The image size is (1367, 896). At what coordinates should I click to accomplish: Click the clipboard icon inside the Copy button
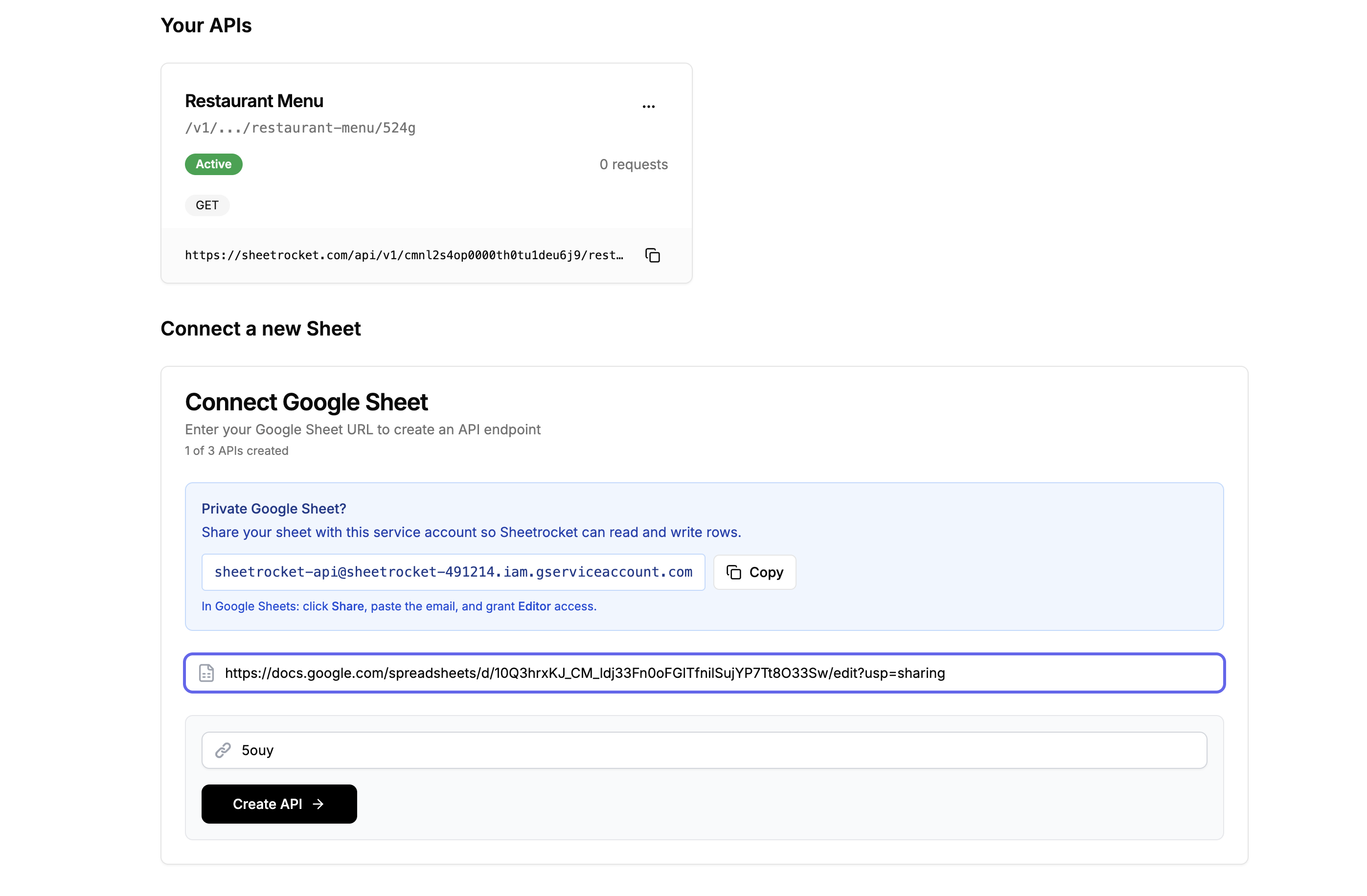pyautogui.click(x=733, y=572)
